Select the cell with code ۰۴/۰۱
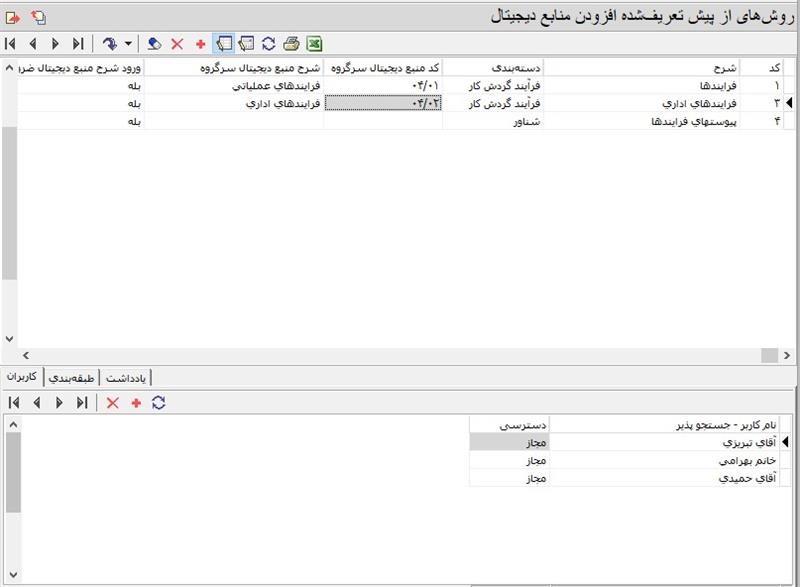 (383, 85)
